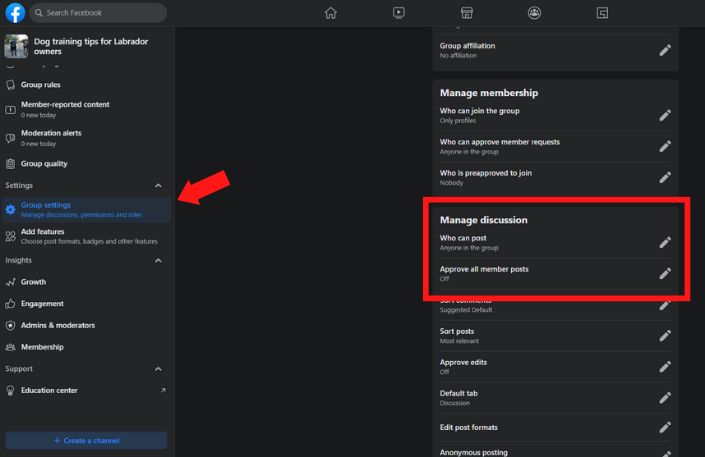Click 'Nobody' under preapproved to join
Image resolution: width=705 pixels, height=457 pixels.
coord(451,183)
